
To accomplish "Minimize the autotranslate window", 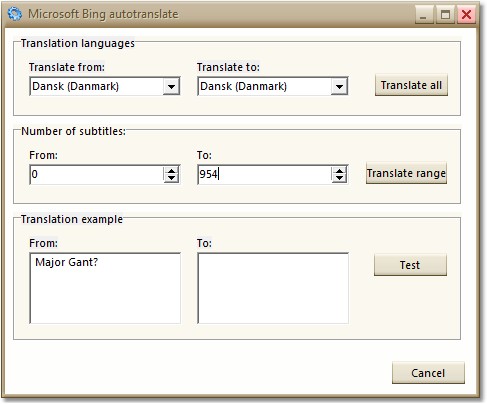I will click(x=424, y=14).
